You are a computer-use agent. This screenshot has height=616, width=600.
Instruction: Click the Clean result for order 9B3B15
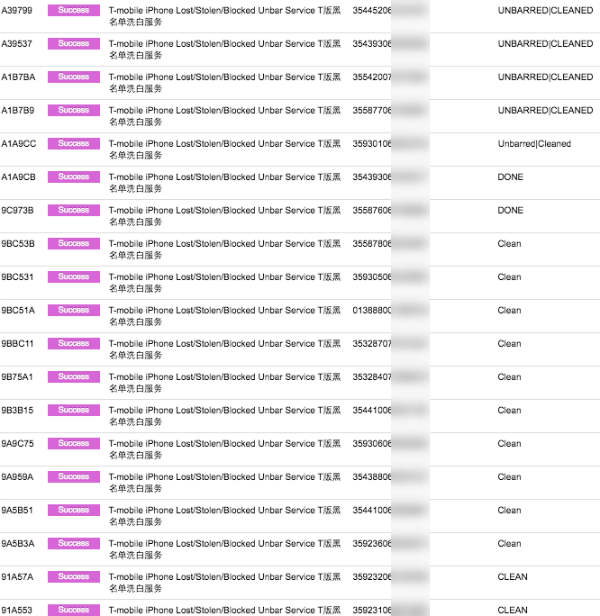pos(509,410)
